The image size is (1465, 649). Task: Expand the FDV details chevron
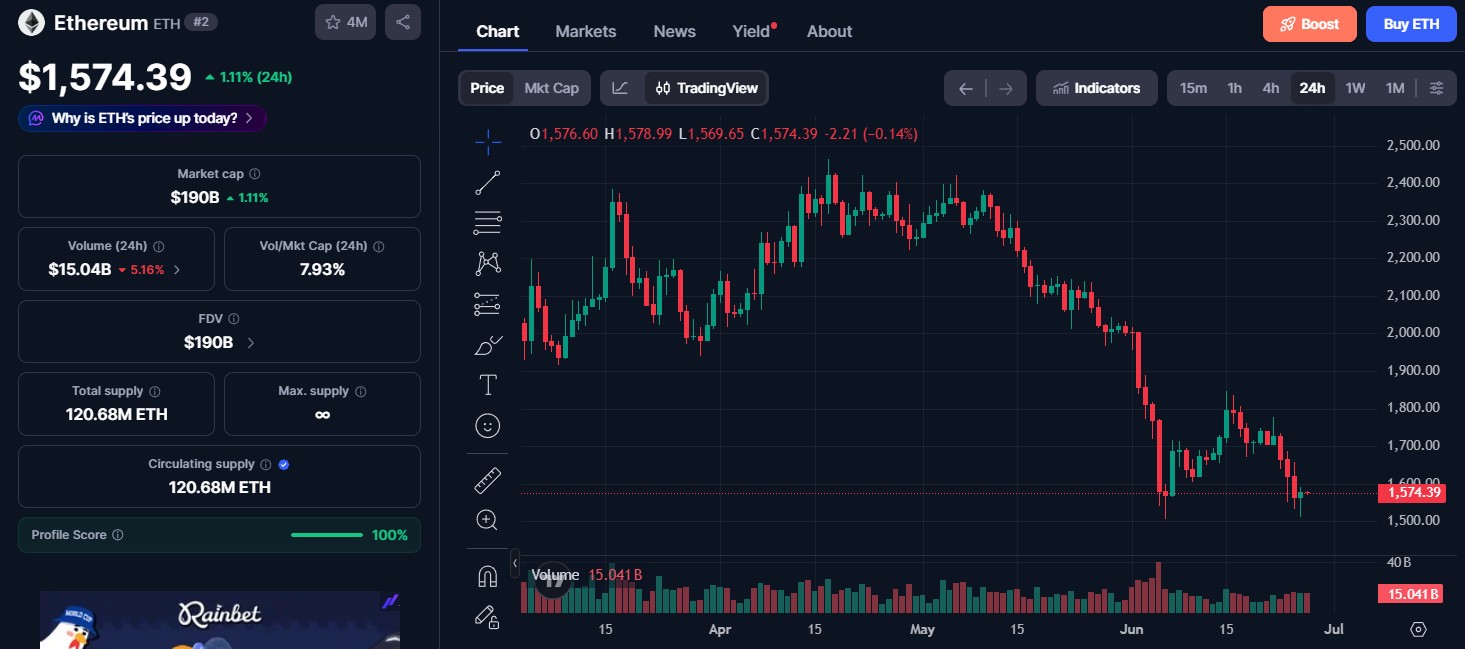click(x=250, y=342)
